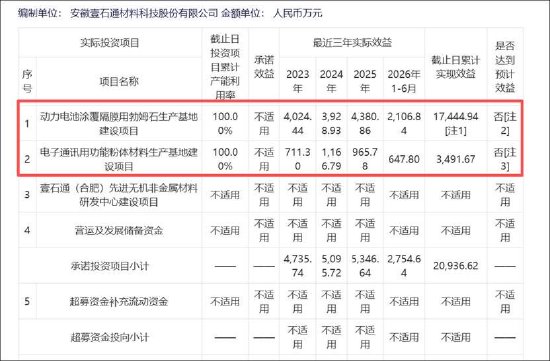Image resolution: width=550 pixels, height=361 pixels.
Task: Select the 20,936.62 subtotal cell
Action: pyautogui.click(x=455, y=266)
